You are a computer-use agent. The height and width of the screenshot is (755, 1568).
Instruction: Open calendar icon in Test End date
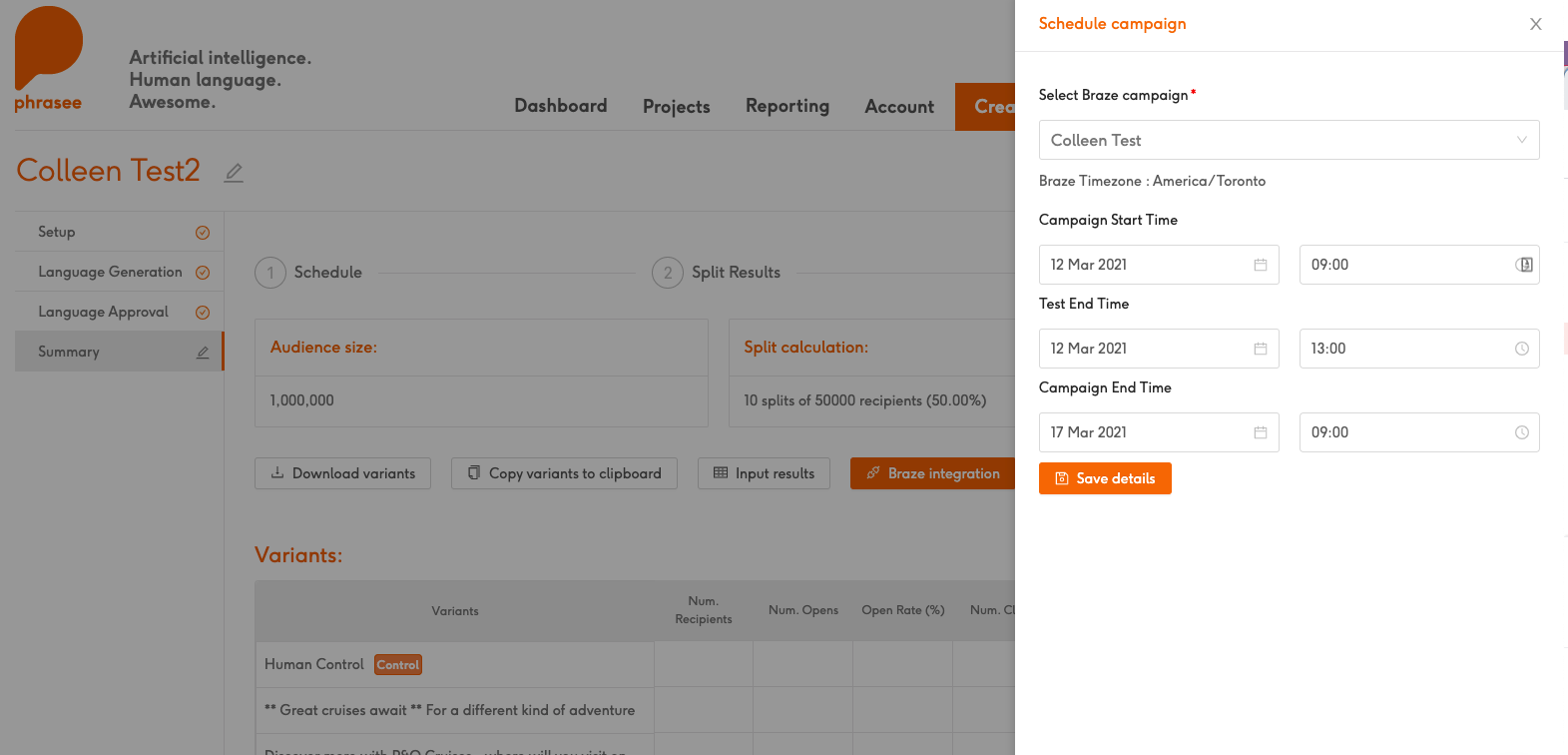(1261, 349)
